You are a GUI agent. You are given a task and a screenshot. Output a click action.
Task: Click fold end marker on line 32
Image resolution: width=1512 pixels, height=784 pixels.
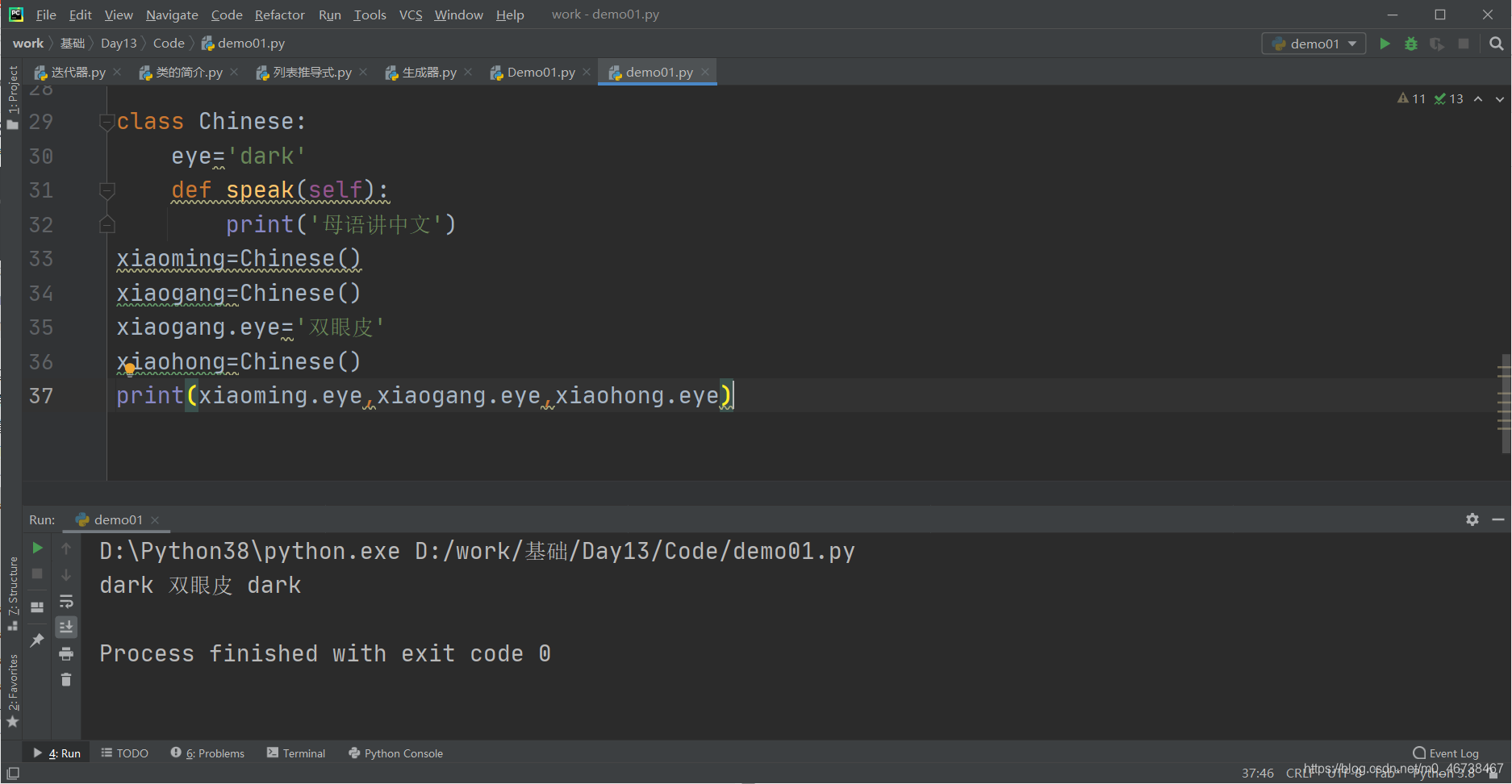coord(107,224)
